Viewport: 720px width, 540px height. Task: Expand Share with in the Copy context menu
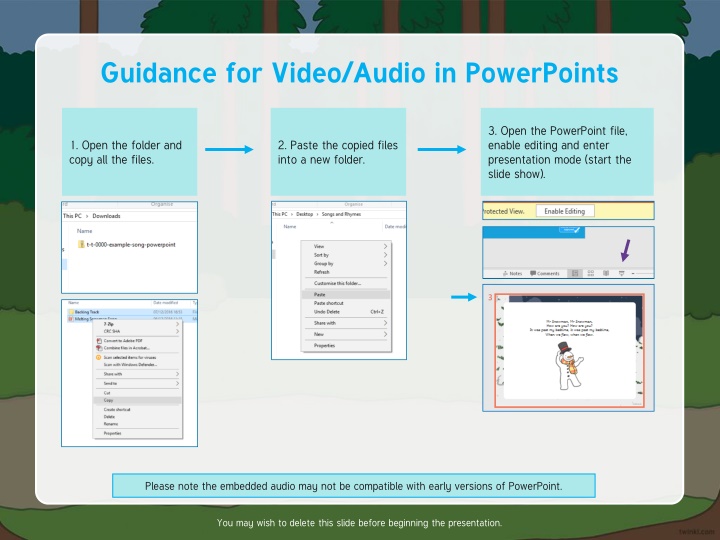(137, 374)
